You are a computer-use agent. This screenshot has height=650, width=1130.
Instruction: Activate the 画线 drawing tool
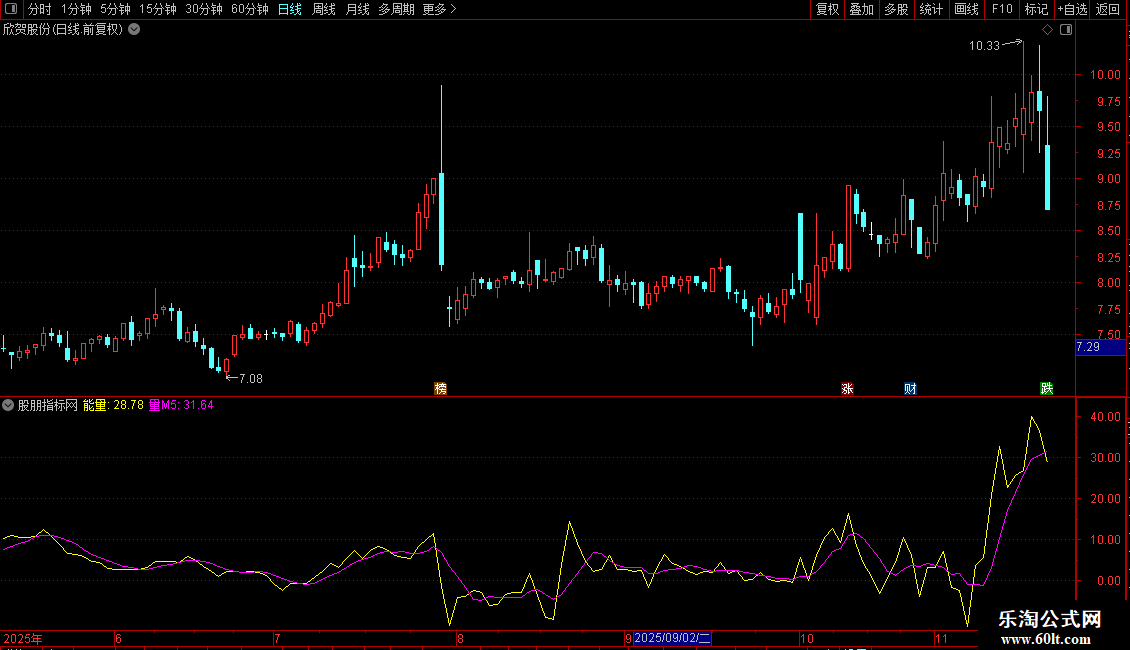point(966,9)
